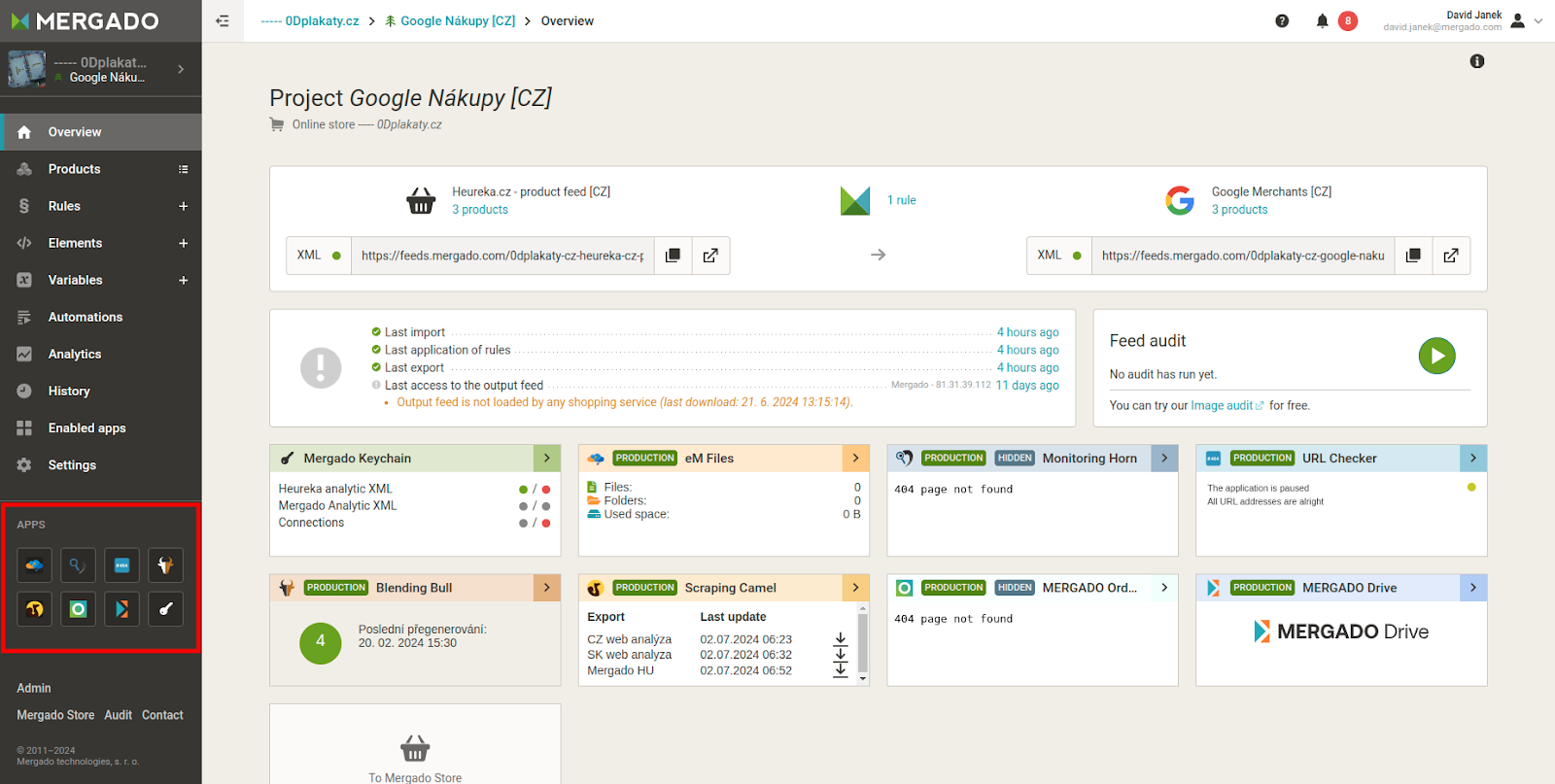1555x784 pixels.
Task: Expand the project switcher chevron
Action: [x=181, y=69]
